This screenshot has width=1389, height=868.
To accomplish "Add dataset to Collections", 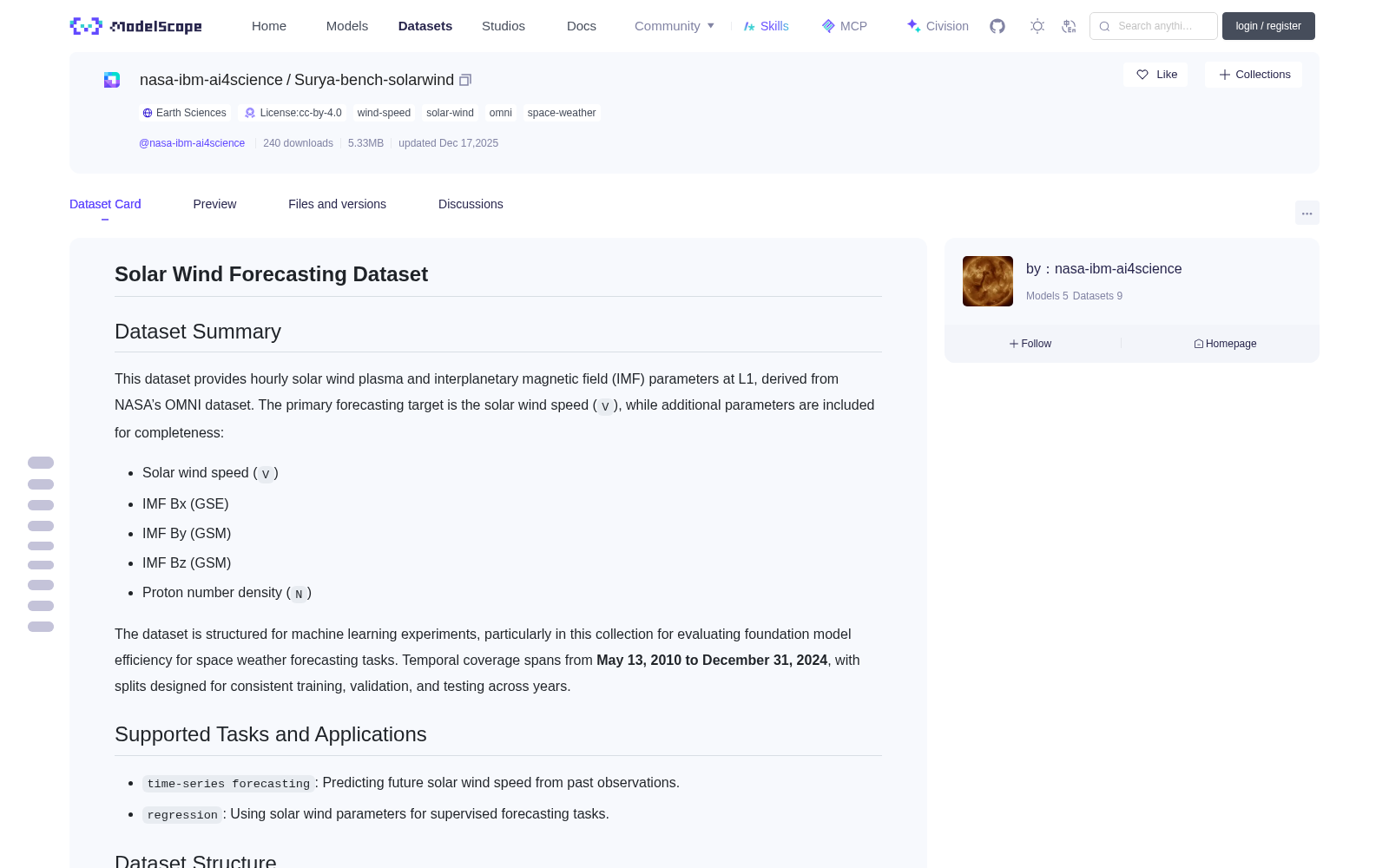I will (1254, 75).
